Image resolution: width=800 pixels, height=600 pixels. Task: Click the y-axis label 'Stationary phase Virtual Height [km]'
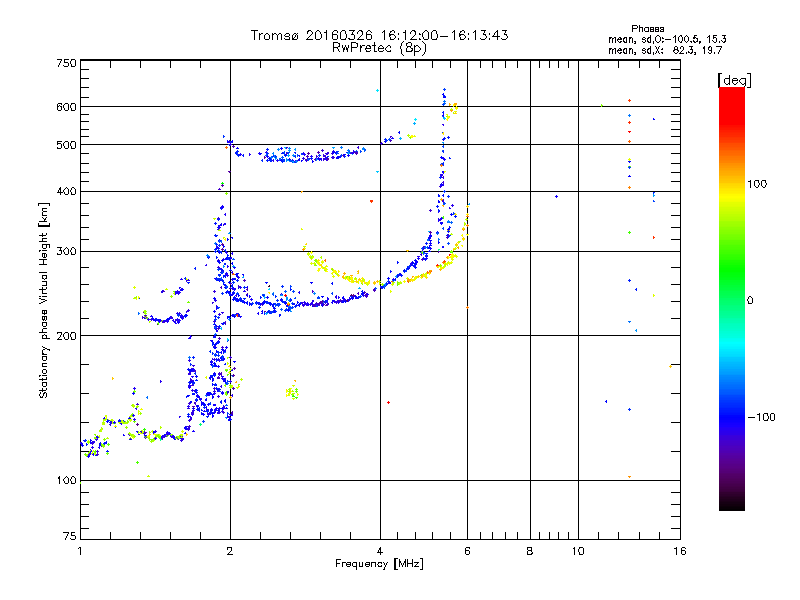pyautogui.click(x=43, y=301)
